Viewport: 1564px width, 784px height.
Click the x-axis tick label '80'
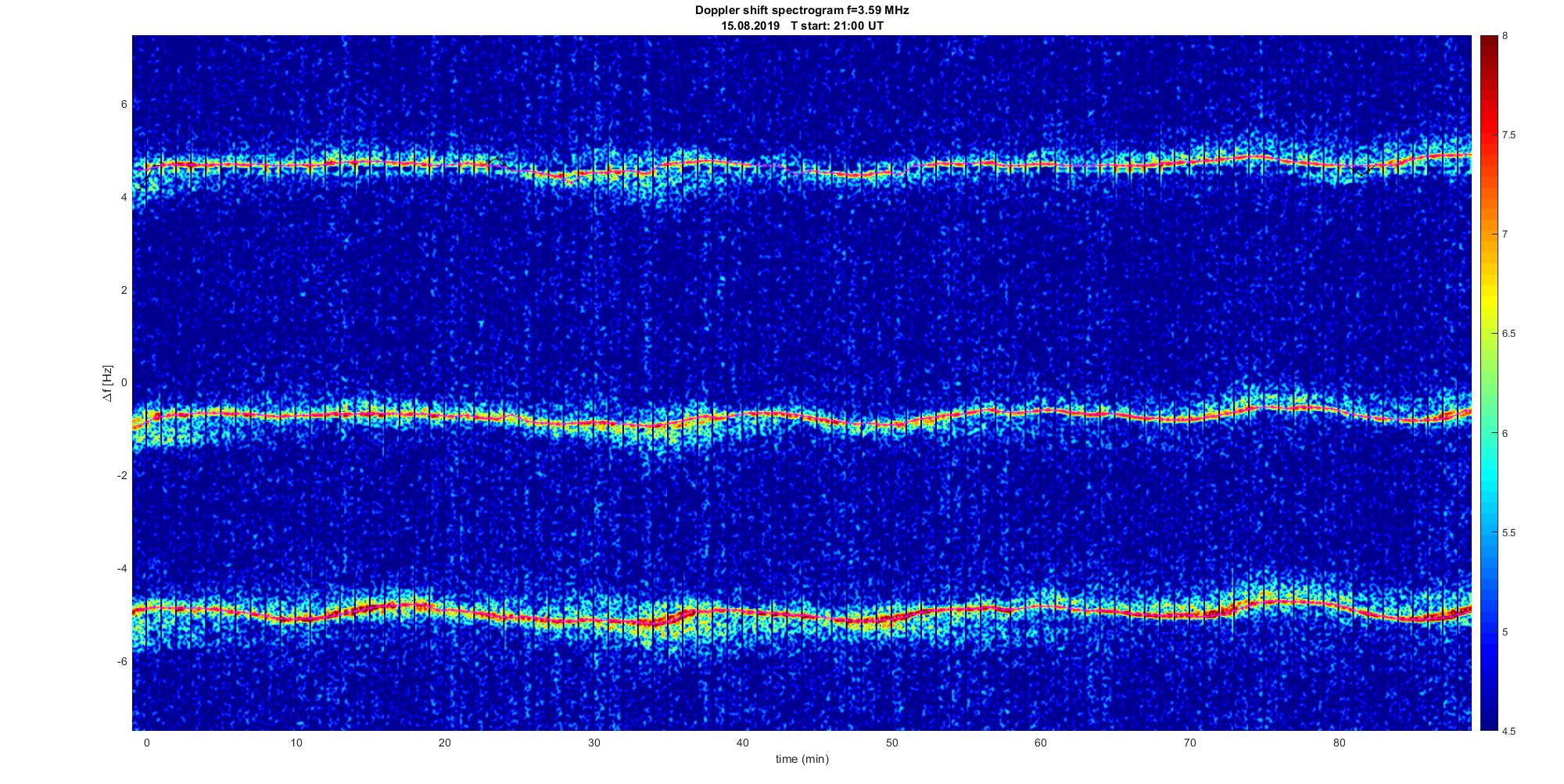coord(1340,743)
